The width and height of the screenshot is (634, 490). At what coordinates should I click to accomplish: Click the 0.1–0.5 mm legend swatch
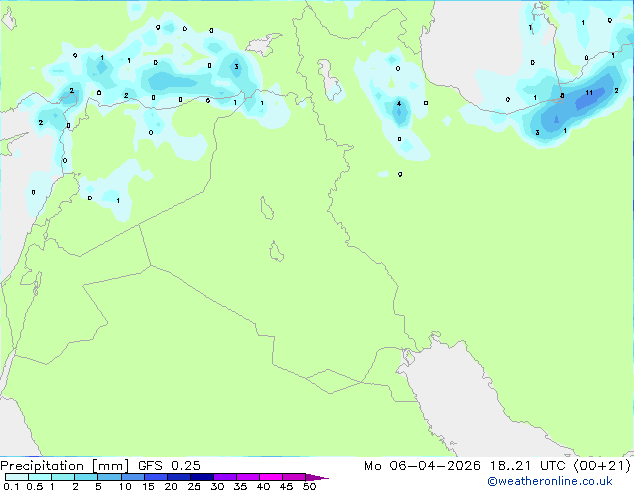click(17, 477)
